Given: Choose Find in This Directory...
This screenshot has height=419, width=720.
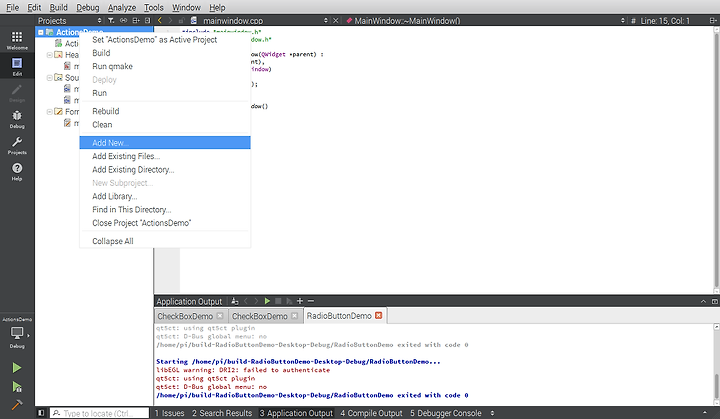Looking at the screenshot, I should [x=165, y=210].
